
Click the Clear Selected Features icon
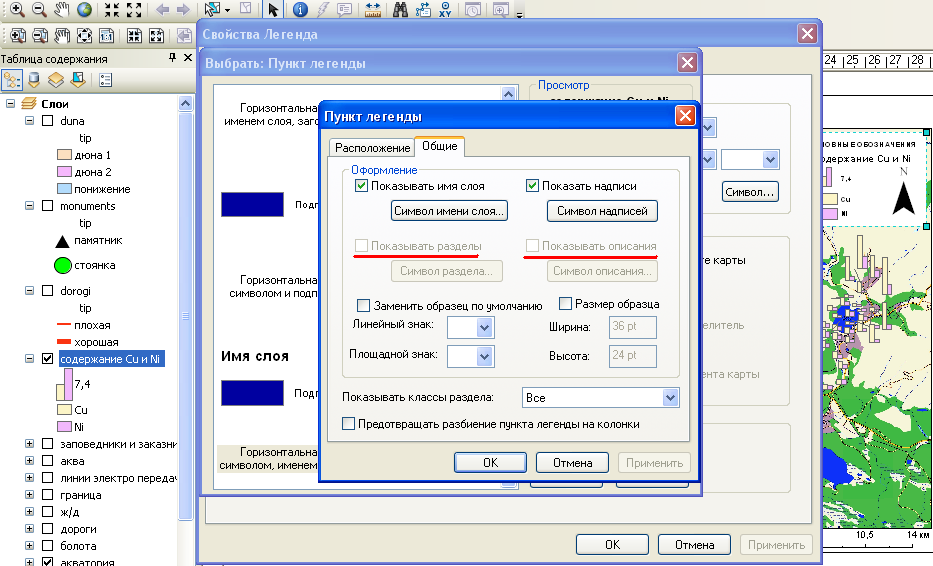[x=245, y=9]
